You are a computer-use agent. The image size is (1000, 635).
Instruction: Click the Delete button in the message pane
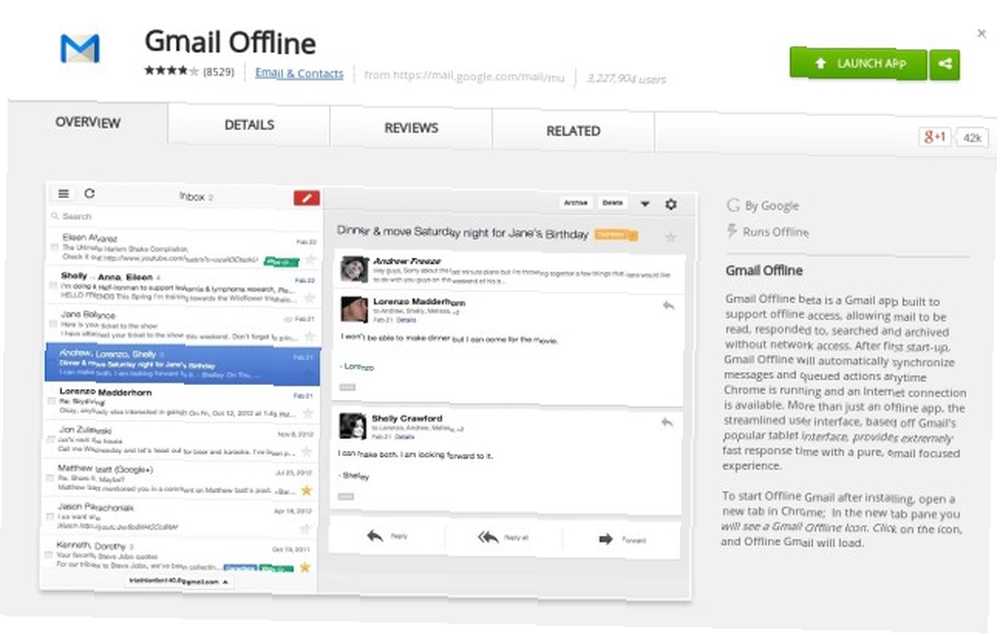point(612,203)
